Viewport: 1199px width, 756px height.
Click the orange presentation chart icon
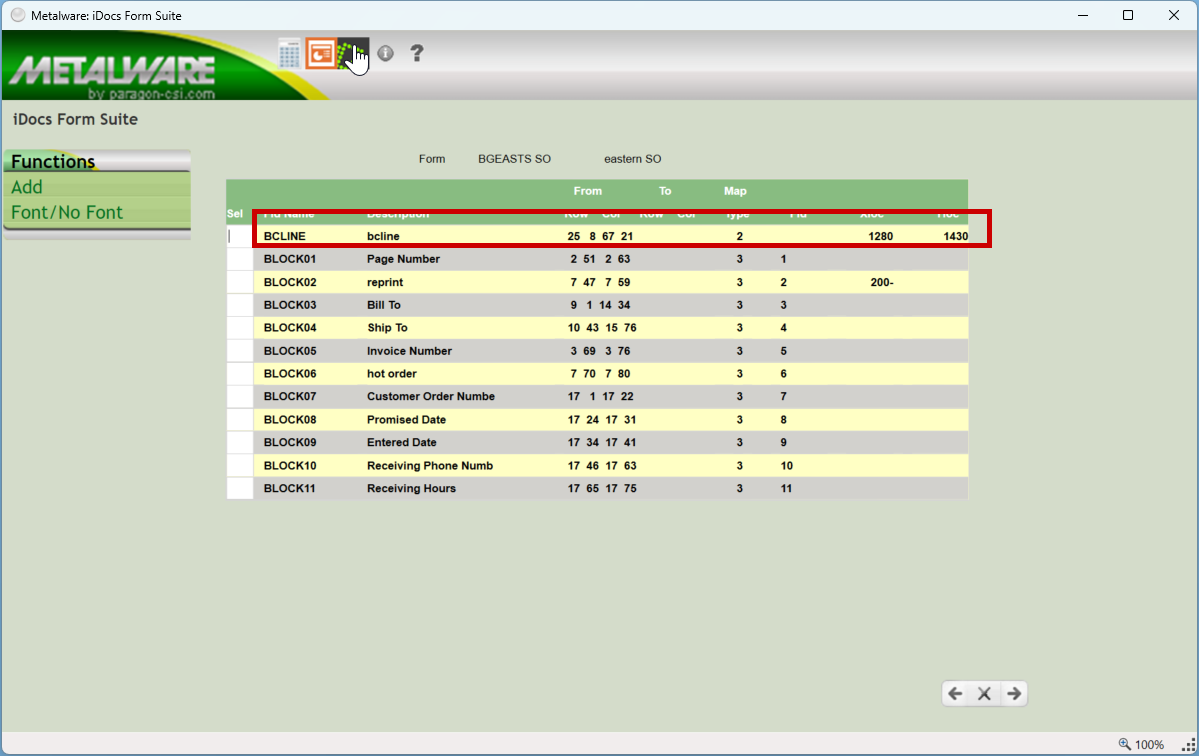pos(321,54)
